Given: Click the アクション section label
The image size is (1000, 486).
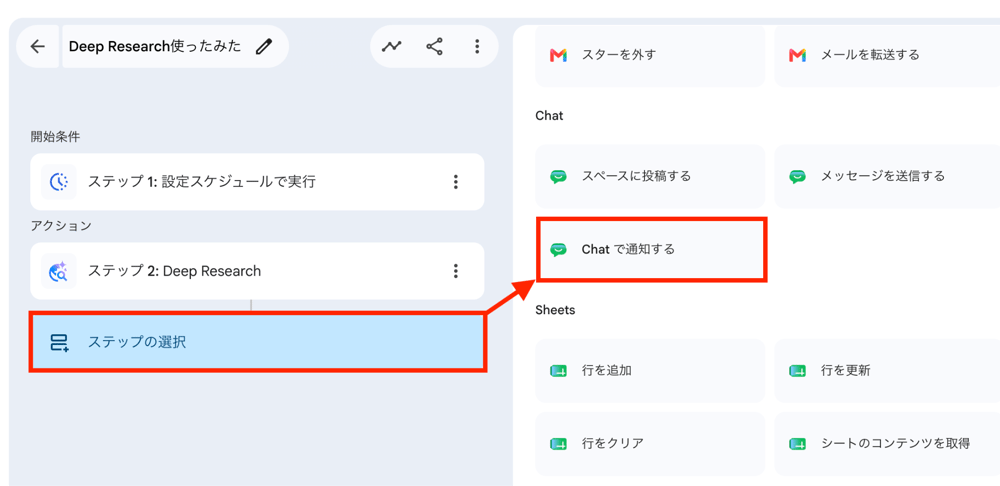Looking at the screenshot, I should pos(61,226).
